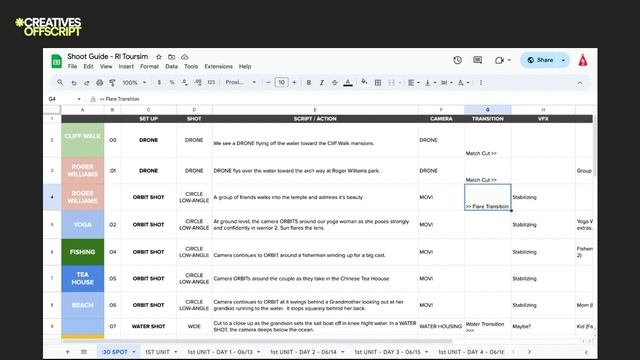Add a new sheet

[x=67, y=352]
